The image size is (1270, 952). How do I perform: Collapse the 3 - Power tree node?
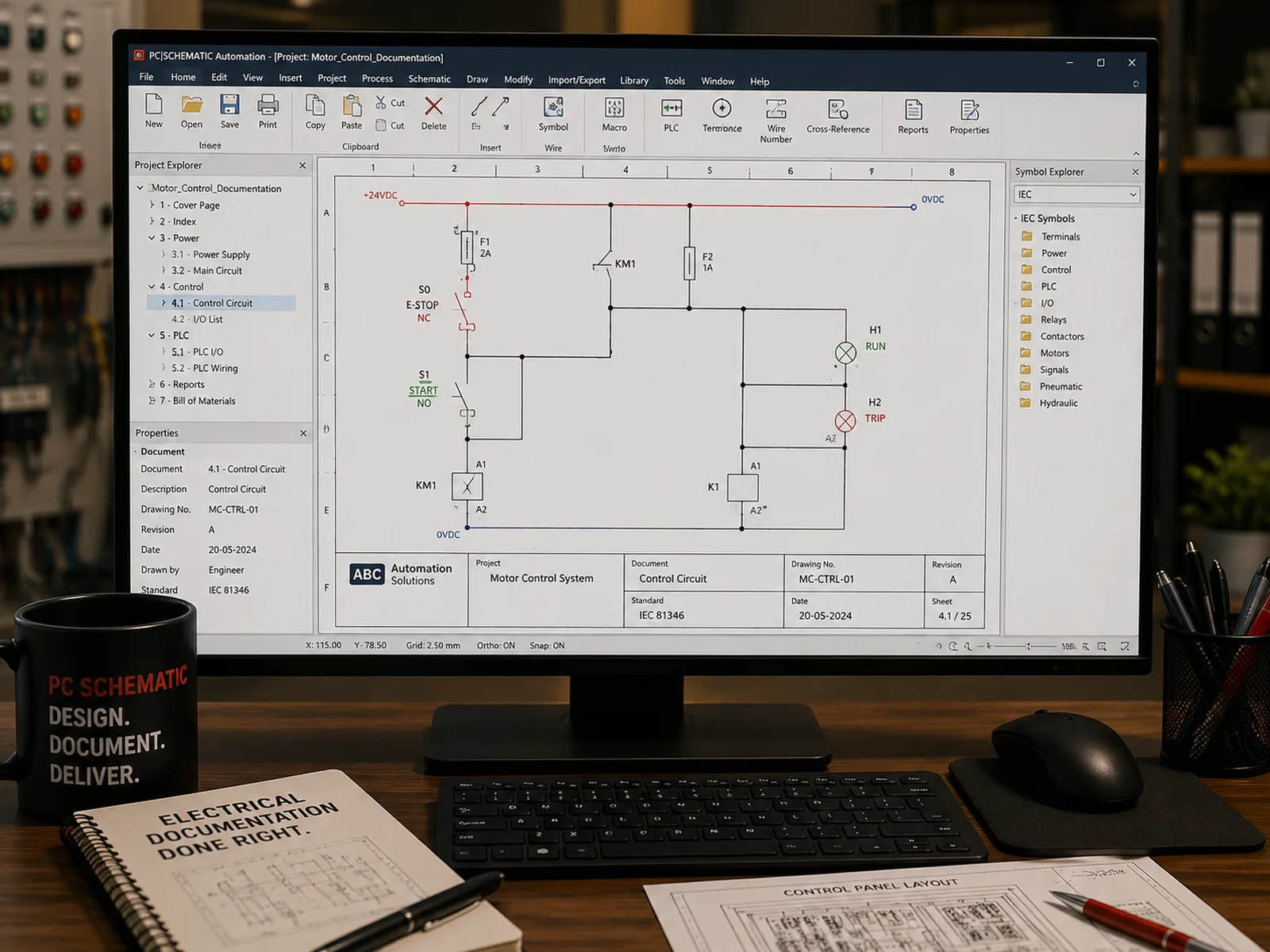pos(152,238)
